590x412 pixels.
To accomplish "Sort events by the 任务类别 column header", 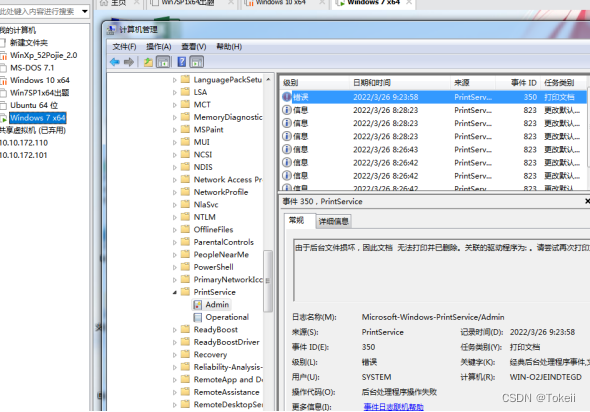I will point(563,83).
